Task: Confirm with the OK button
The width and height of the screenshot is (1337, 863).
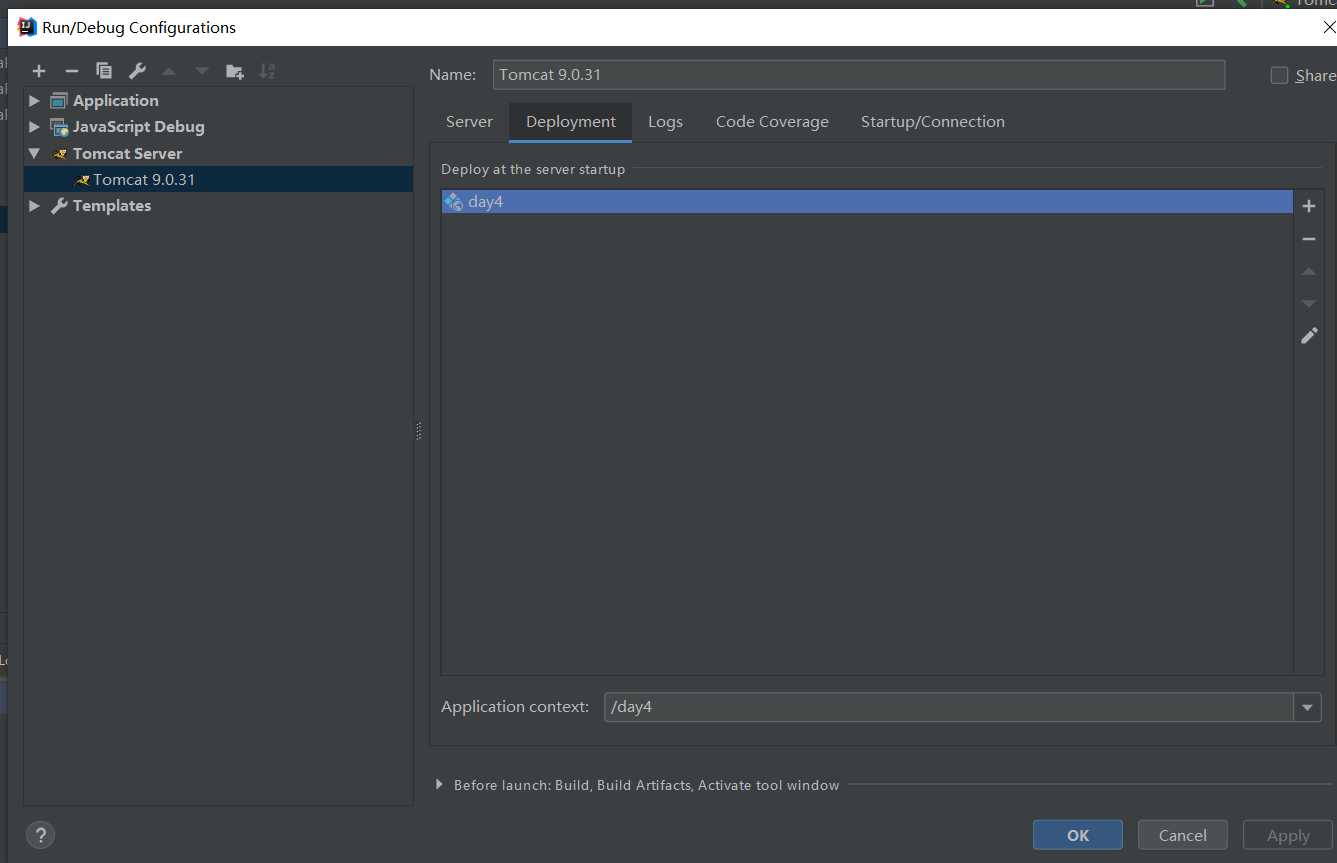Action: [1078, 835]
